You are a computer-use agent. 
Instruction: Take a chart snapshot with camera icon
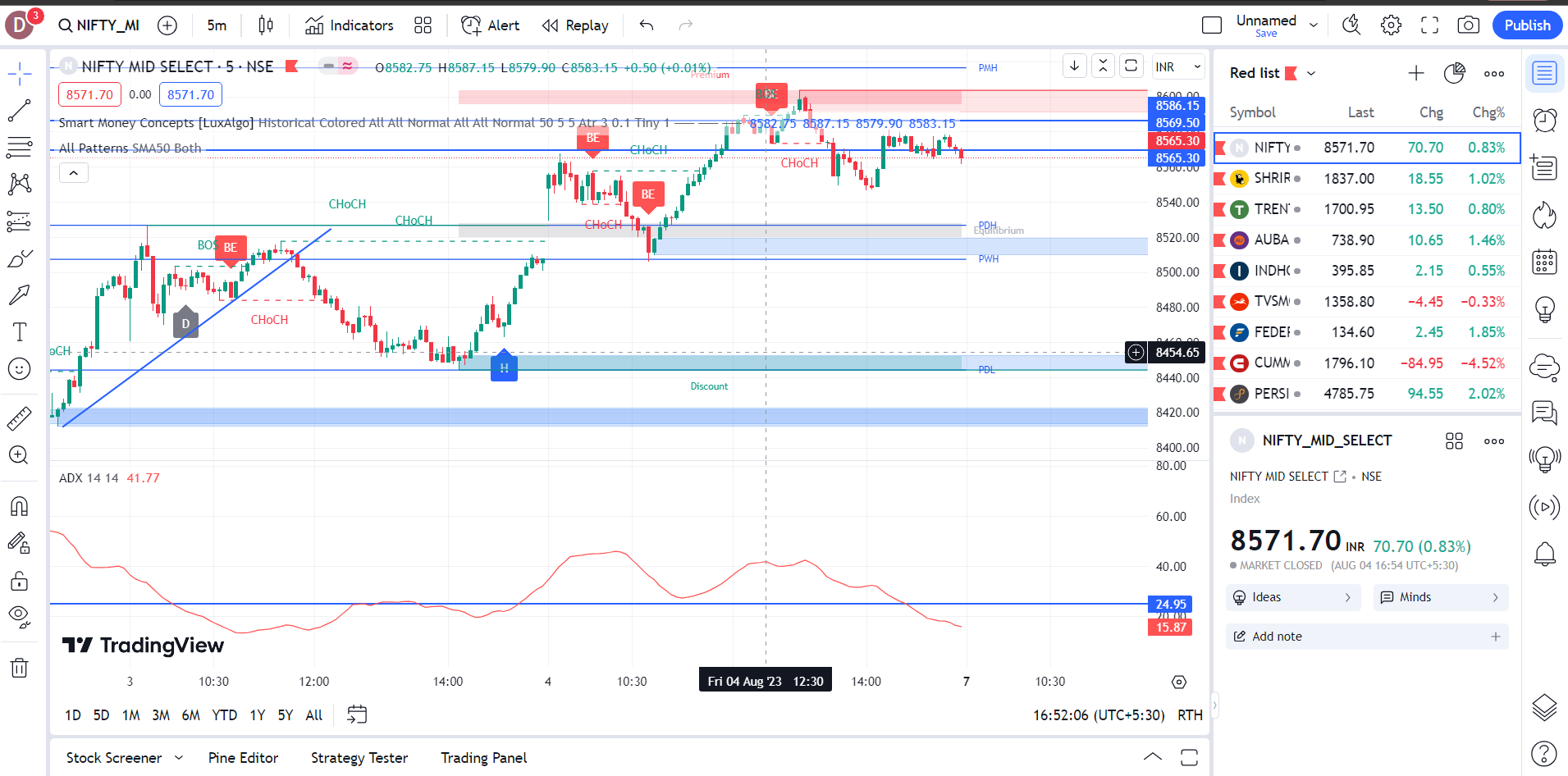(x=1468, y=25)
